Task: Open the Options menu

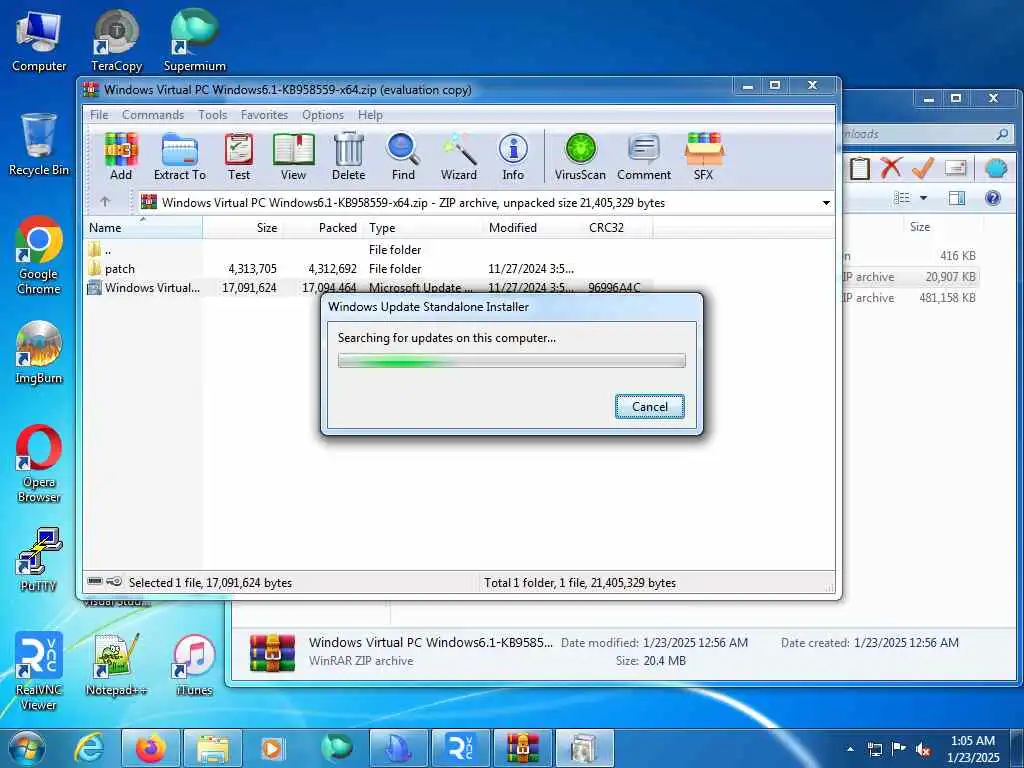Action: coord(323,115)
